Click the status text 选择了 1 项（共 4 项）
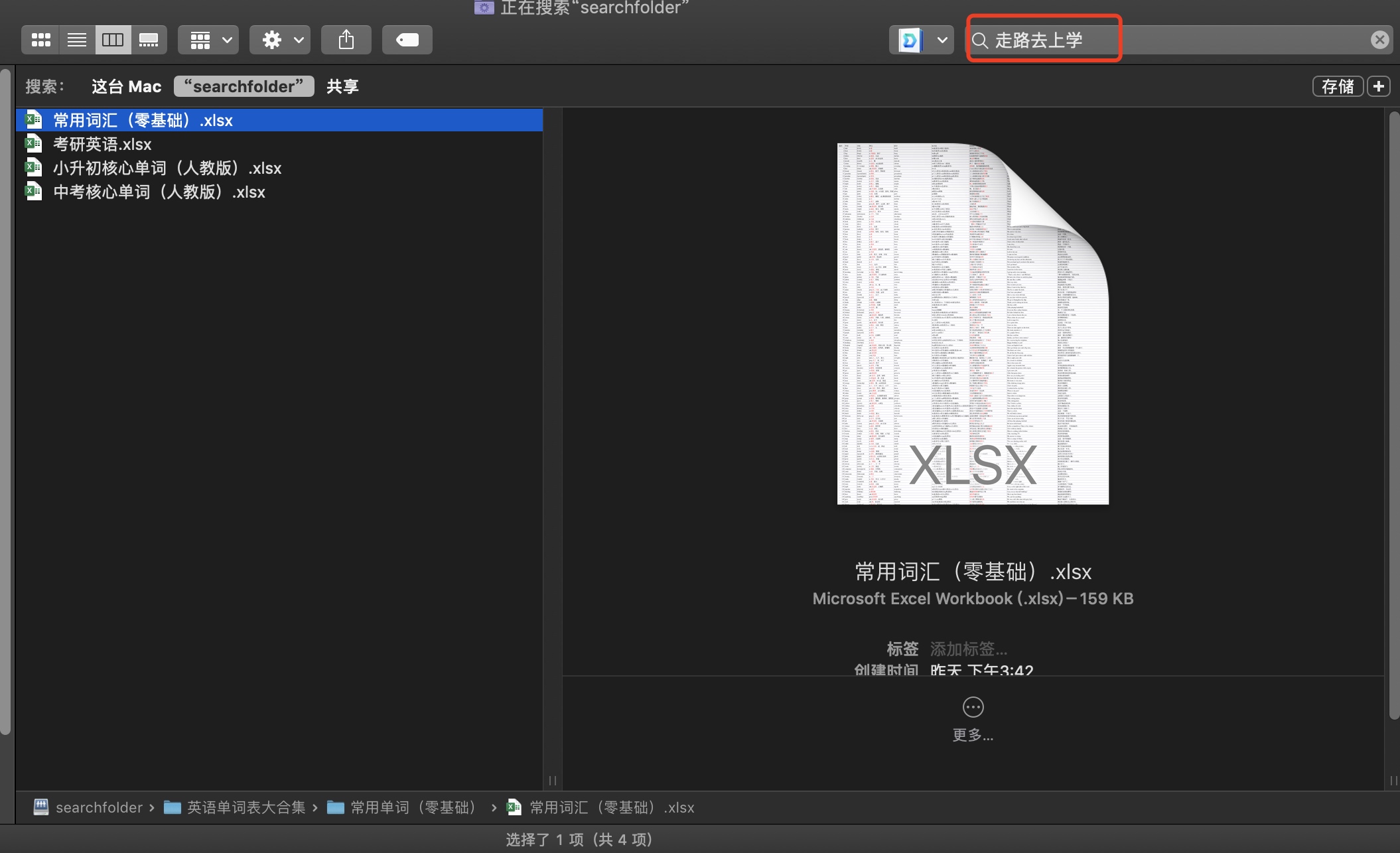This screenshot has width=1400, height=853. (579, 840)
